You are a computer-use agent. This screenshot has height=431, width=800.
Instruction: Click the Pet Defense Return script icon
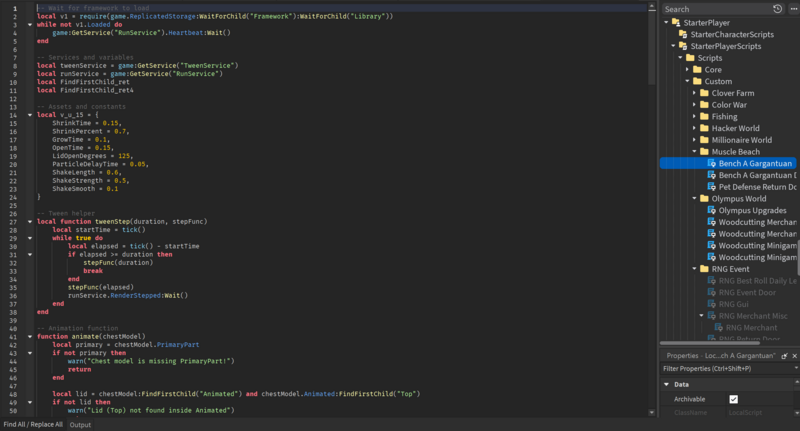click(x=711, y=187)
